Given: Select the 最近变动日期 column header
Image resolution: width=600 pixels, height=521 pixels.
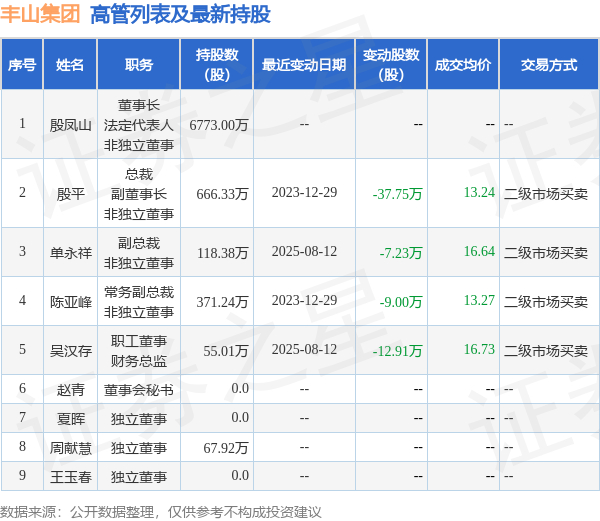Looking at the screenshot, I should point(304,65).
